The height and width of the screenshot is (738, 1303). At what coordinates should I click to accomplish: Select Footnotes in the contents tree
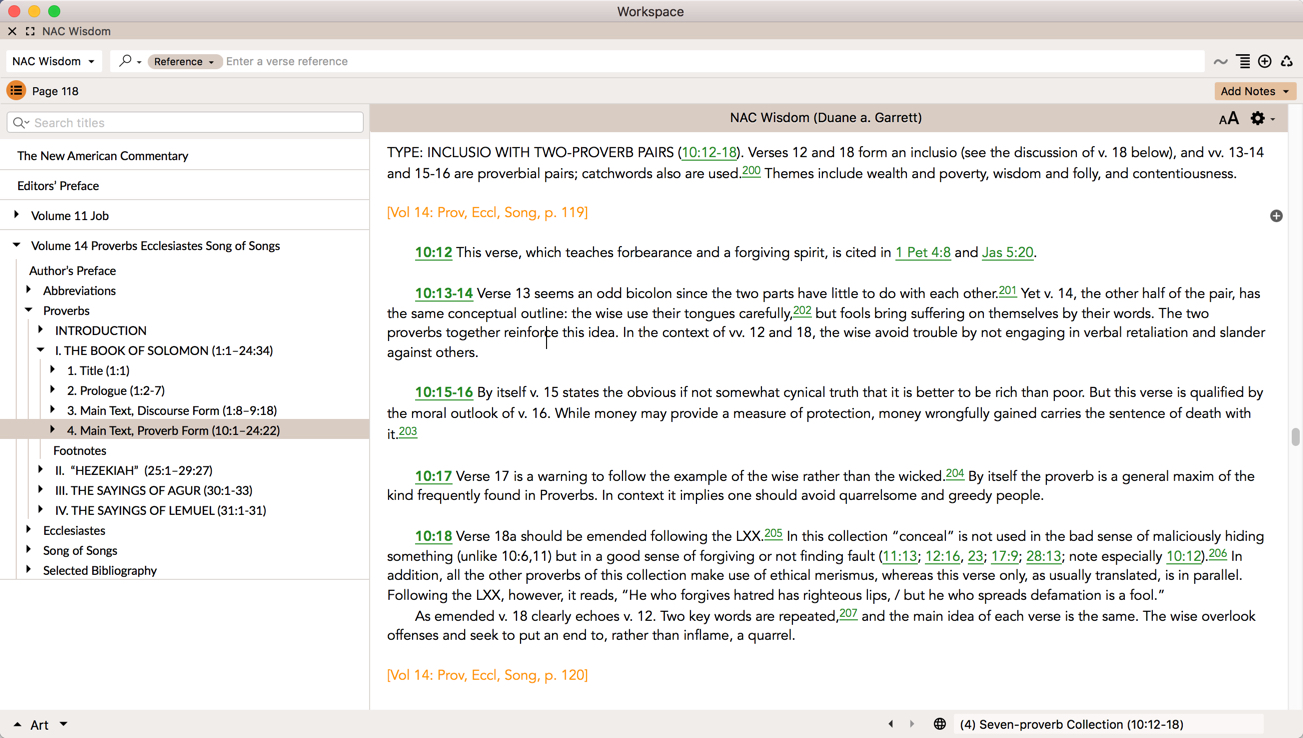coord(80,450)
